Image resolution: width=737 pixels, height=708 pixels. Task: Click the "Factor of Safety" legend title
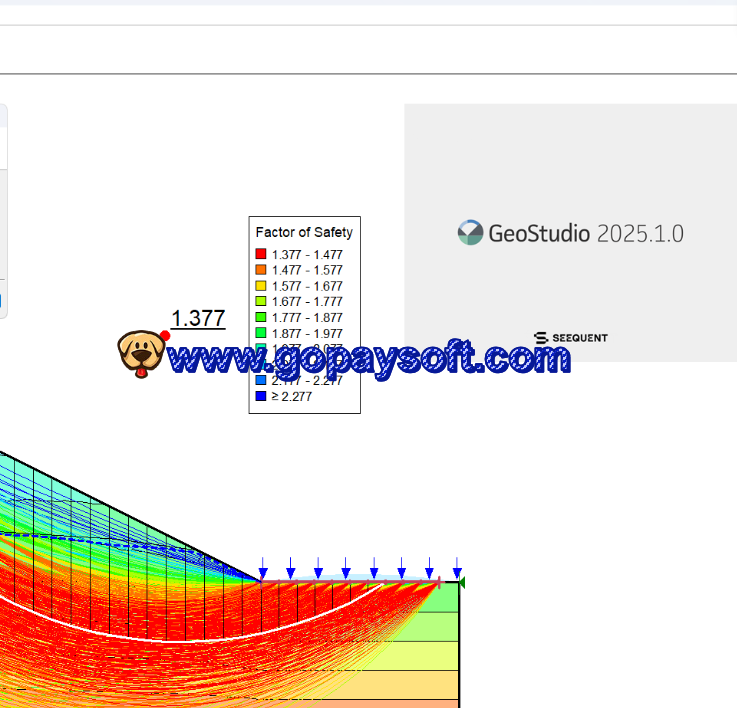(x=304, y=232)
